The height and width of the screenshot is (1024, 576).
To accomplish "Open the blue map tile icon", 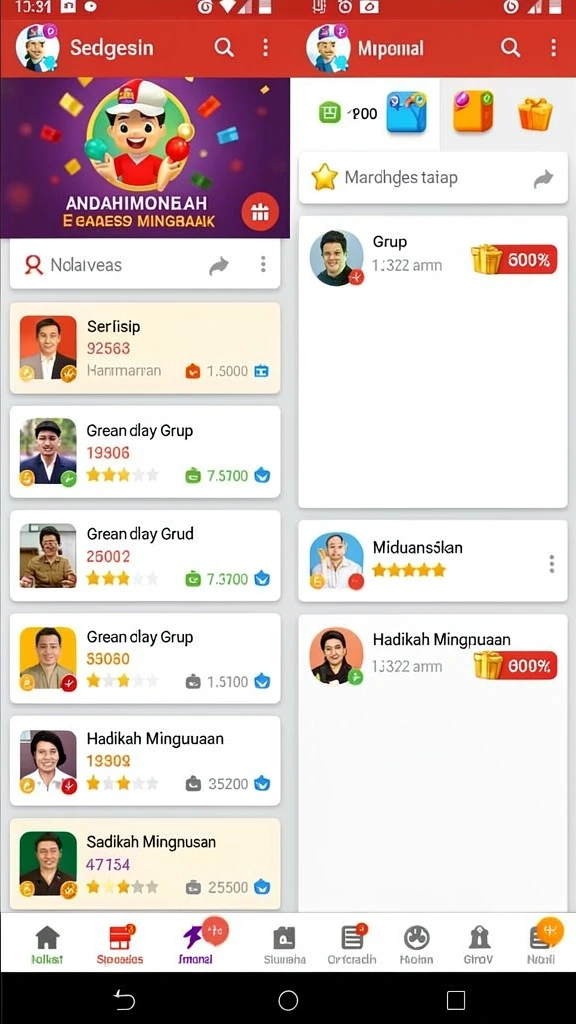I will point(406,112).
